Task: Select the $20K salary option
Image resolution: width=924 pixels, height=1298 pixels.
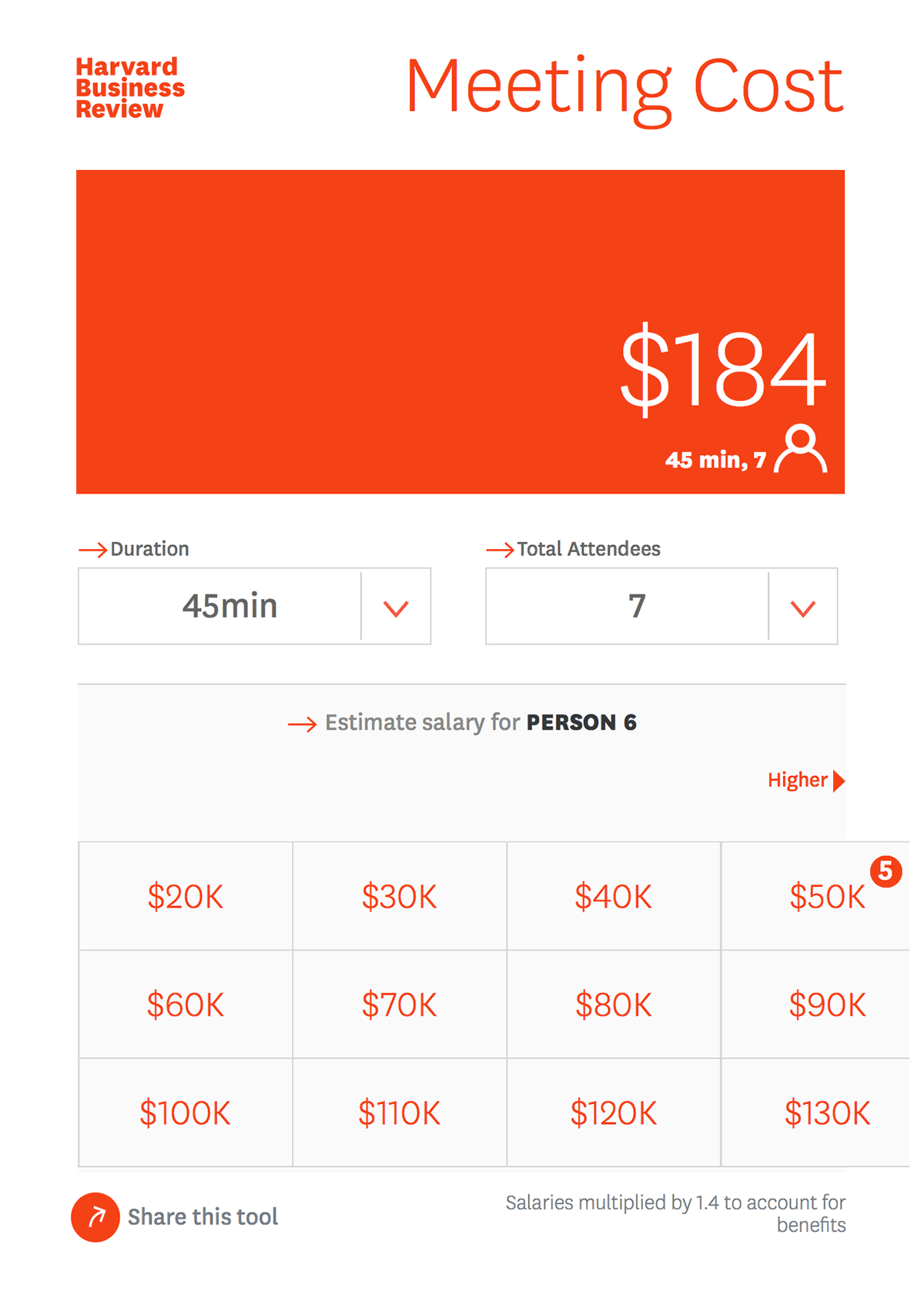Action: (x=186, y=896)
